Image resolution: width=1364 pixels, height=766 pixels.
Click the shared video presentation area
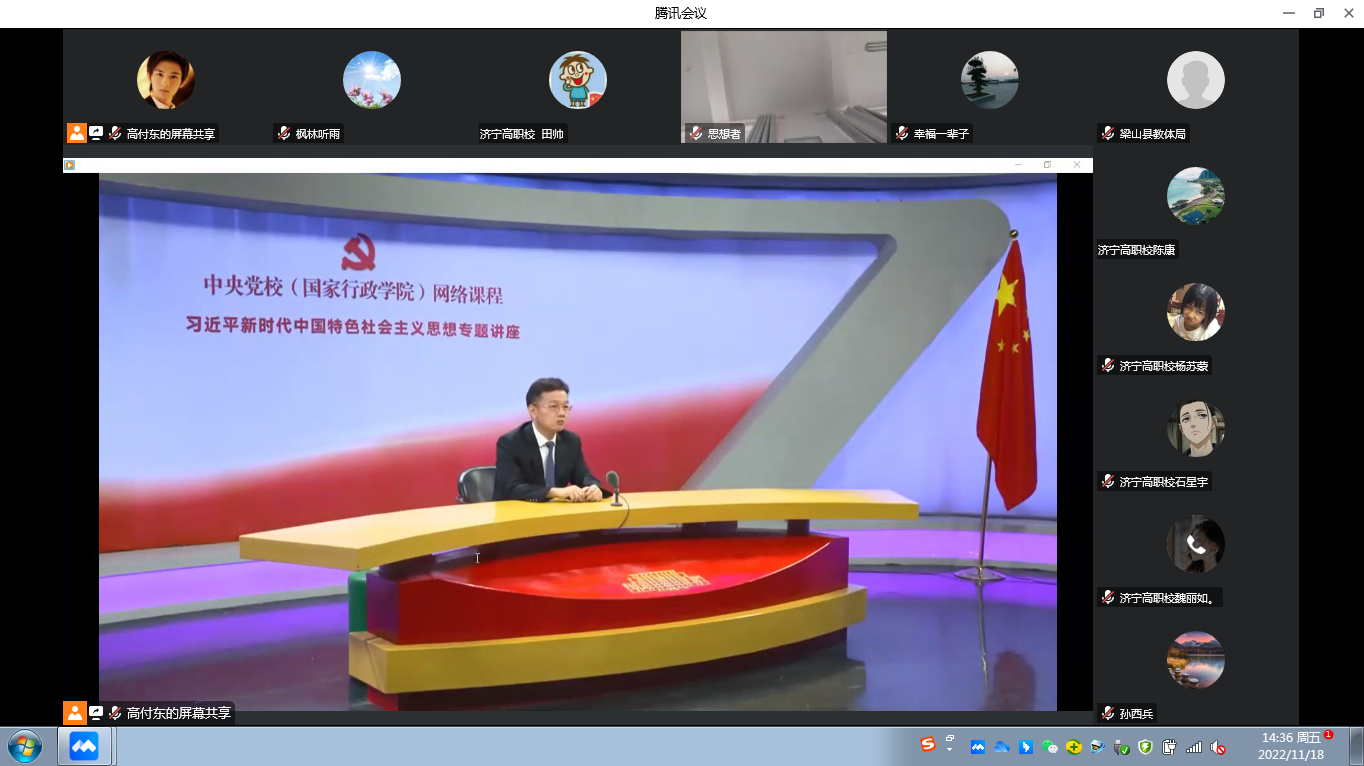point(578,442)
